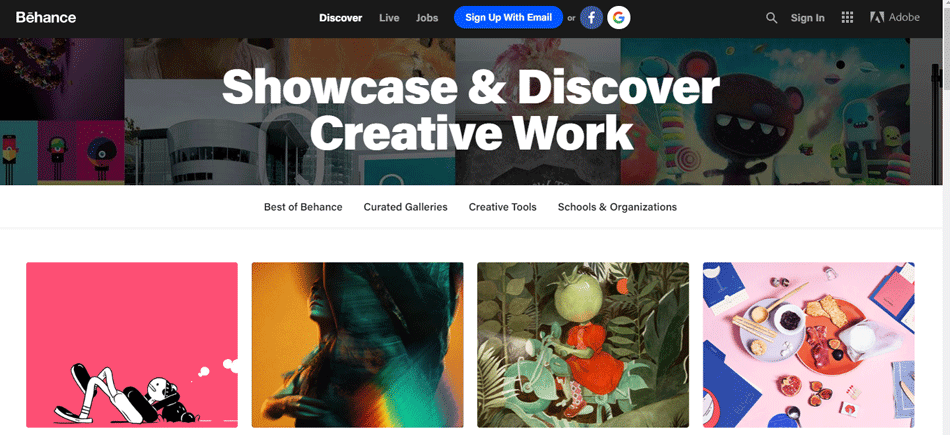Open the Discover tab

click(x=340, y=18)
